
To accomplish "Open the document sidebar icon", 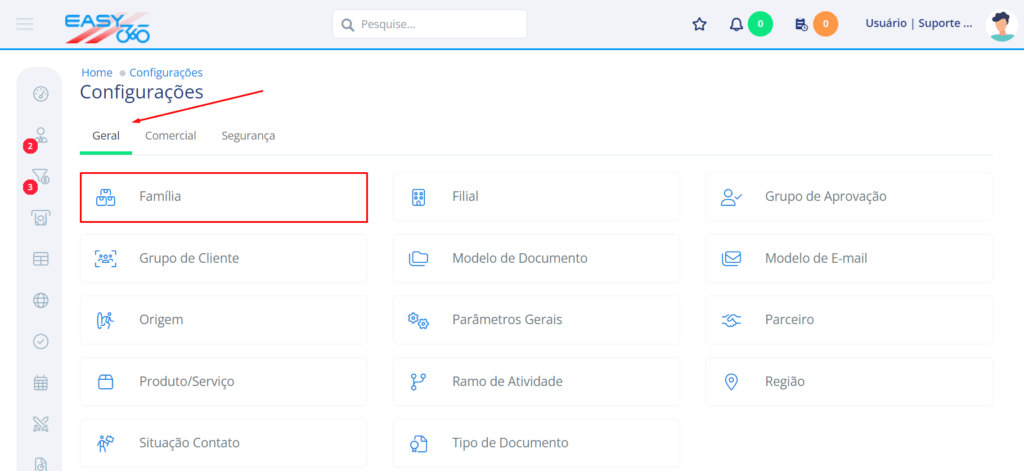I will coord(40,464).
